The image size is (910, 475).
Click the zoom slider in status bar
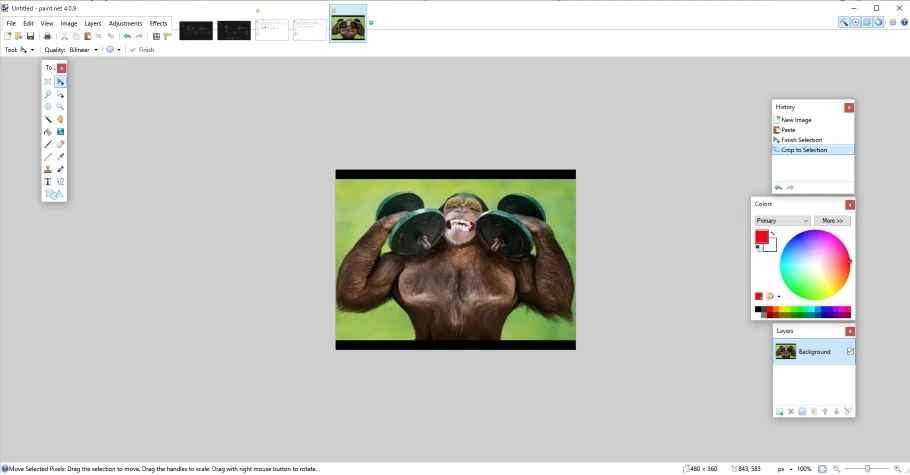(868, 469)
